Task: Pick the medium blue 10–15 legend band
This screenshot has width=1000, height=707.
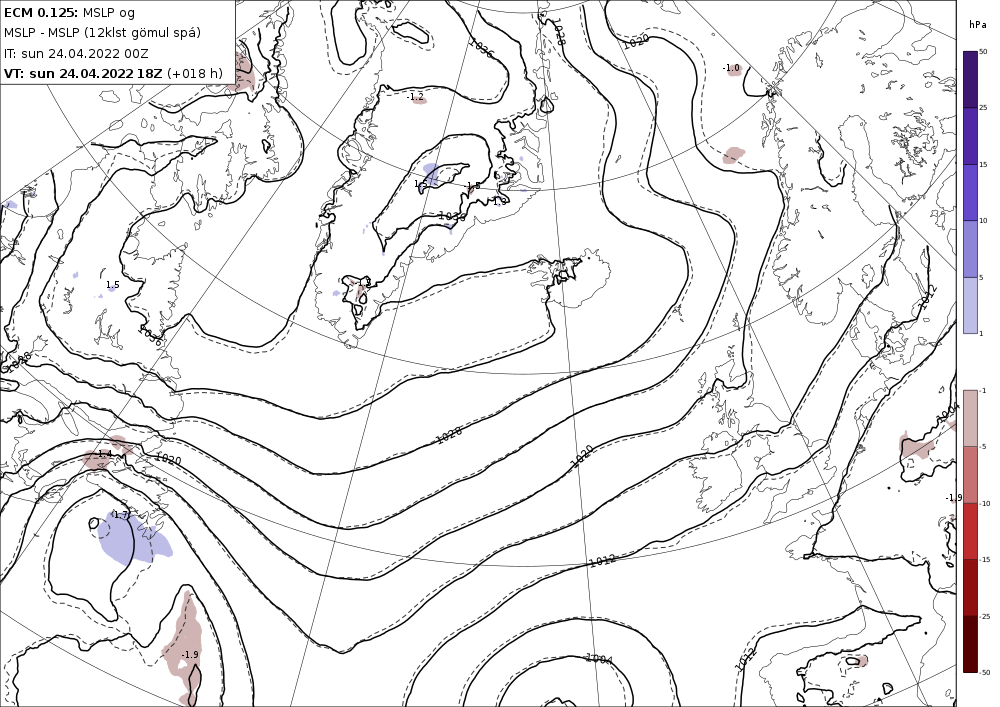Action: coord(970,193)
